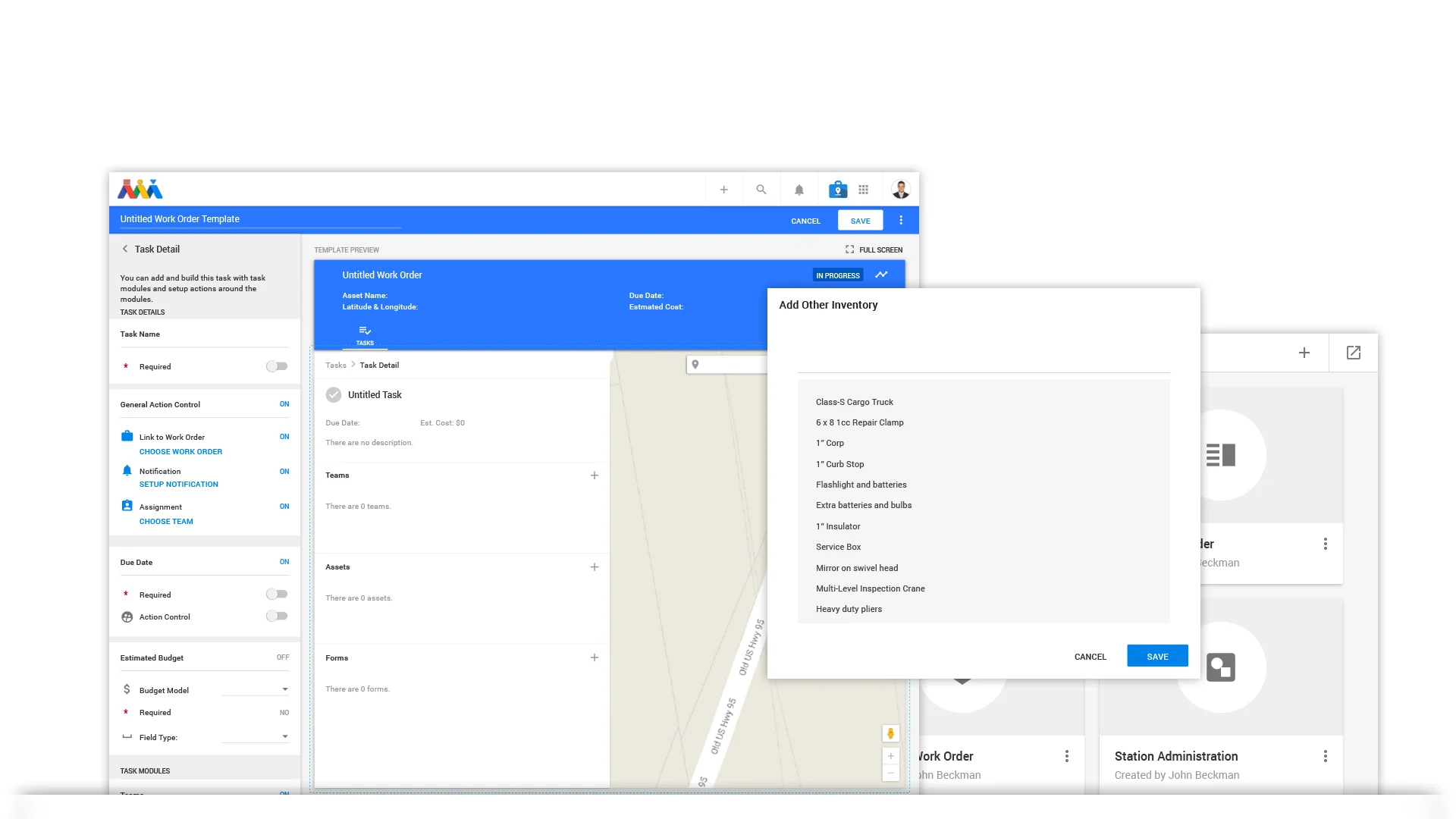Click the Street View pegman icon
Image resolution: width=1456 pixels, height=819 pixels.
click(891, 733)
